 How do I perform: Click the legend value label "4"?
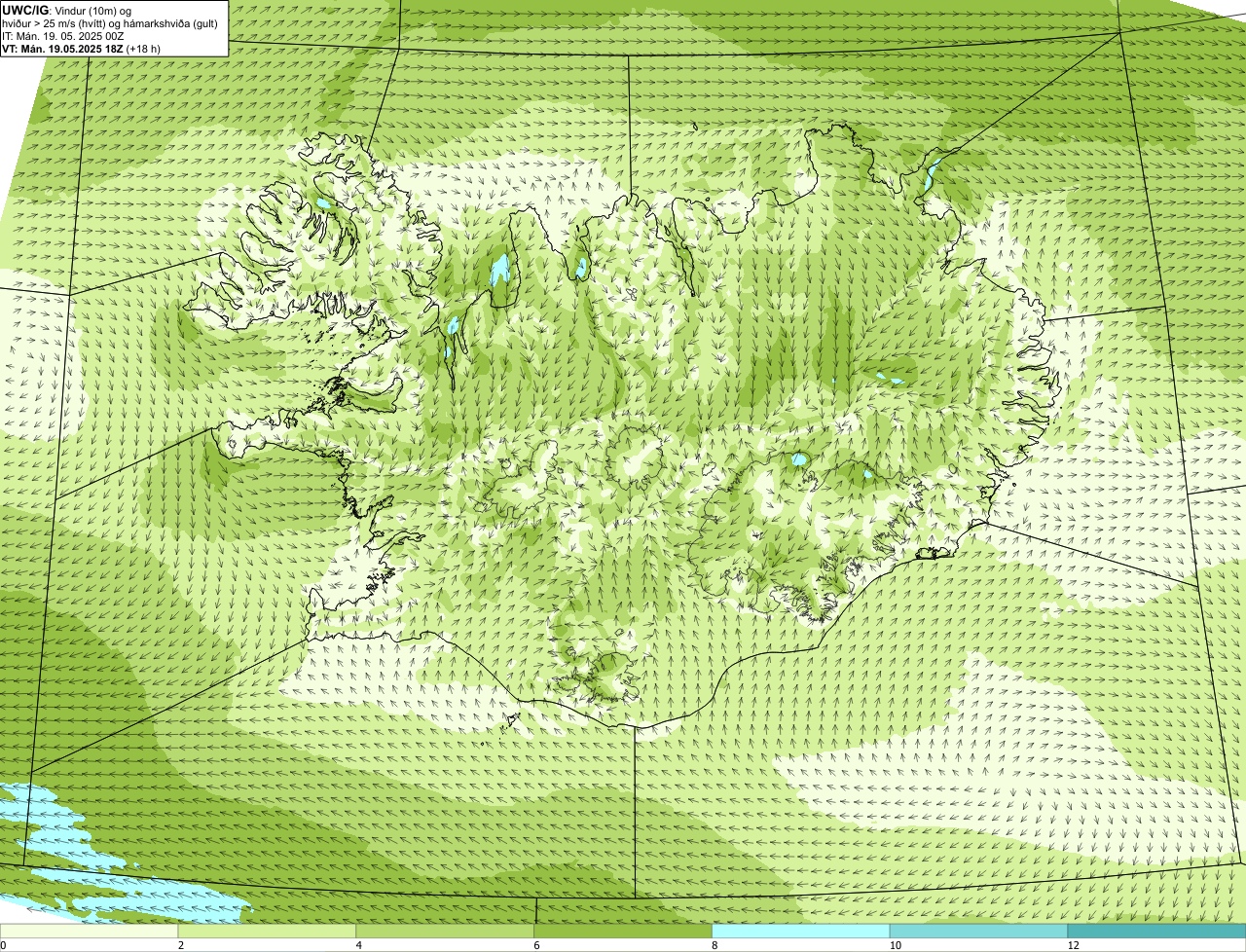(358, 945)
